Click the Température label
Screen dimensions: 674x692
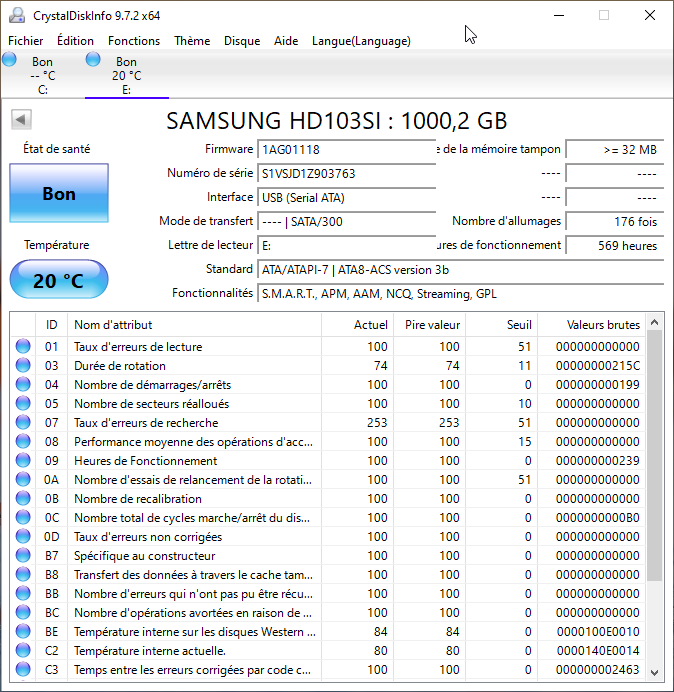coord(56,245)
